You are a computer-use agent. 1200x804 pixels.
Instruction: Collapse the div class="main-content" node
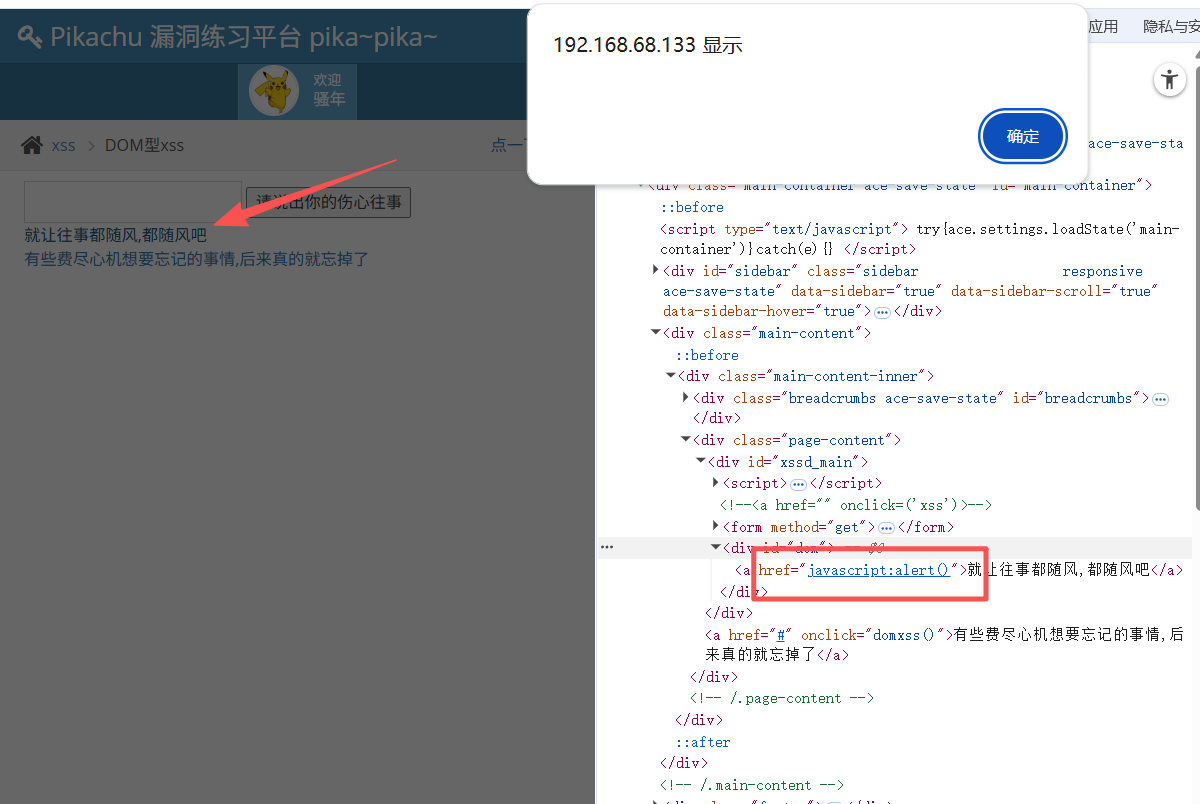coord(655,333)
